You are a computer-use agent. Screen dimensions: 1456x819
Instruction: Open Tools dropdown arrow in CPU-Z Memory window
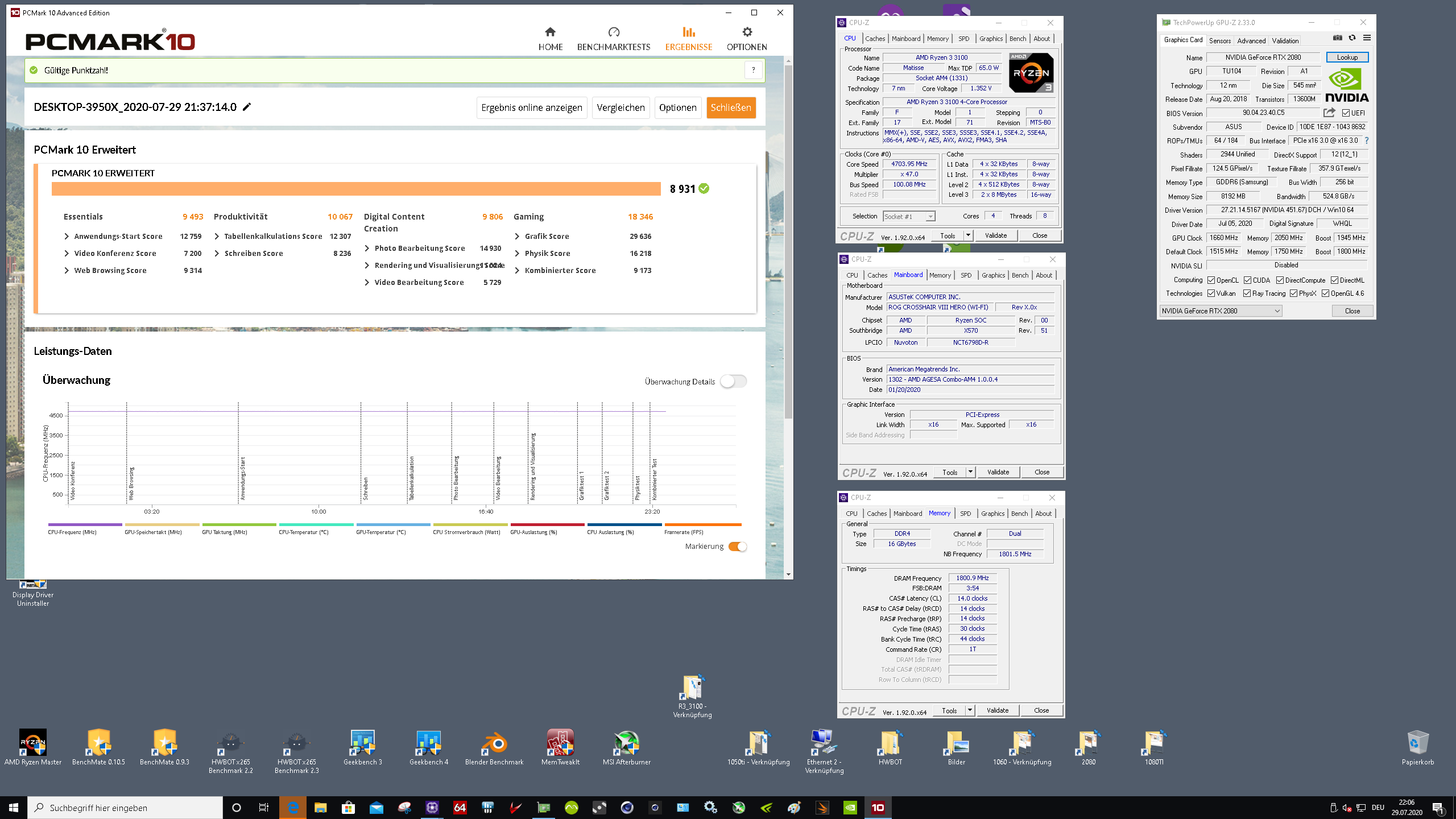coord(970,710)
